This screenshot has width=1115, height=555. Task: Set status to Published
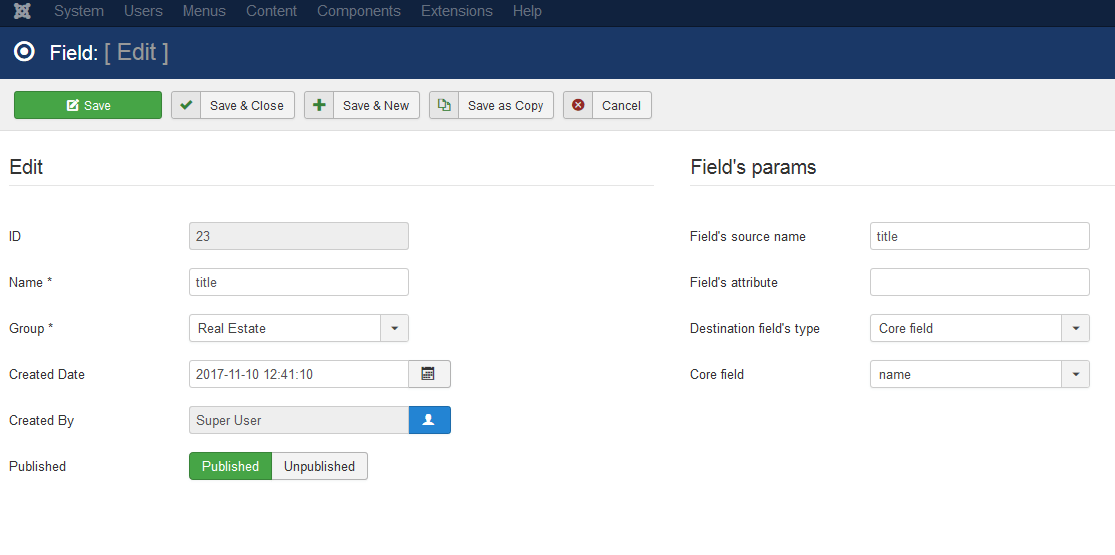pyautogui.click(x=230, y=466)
